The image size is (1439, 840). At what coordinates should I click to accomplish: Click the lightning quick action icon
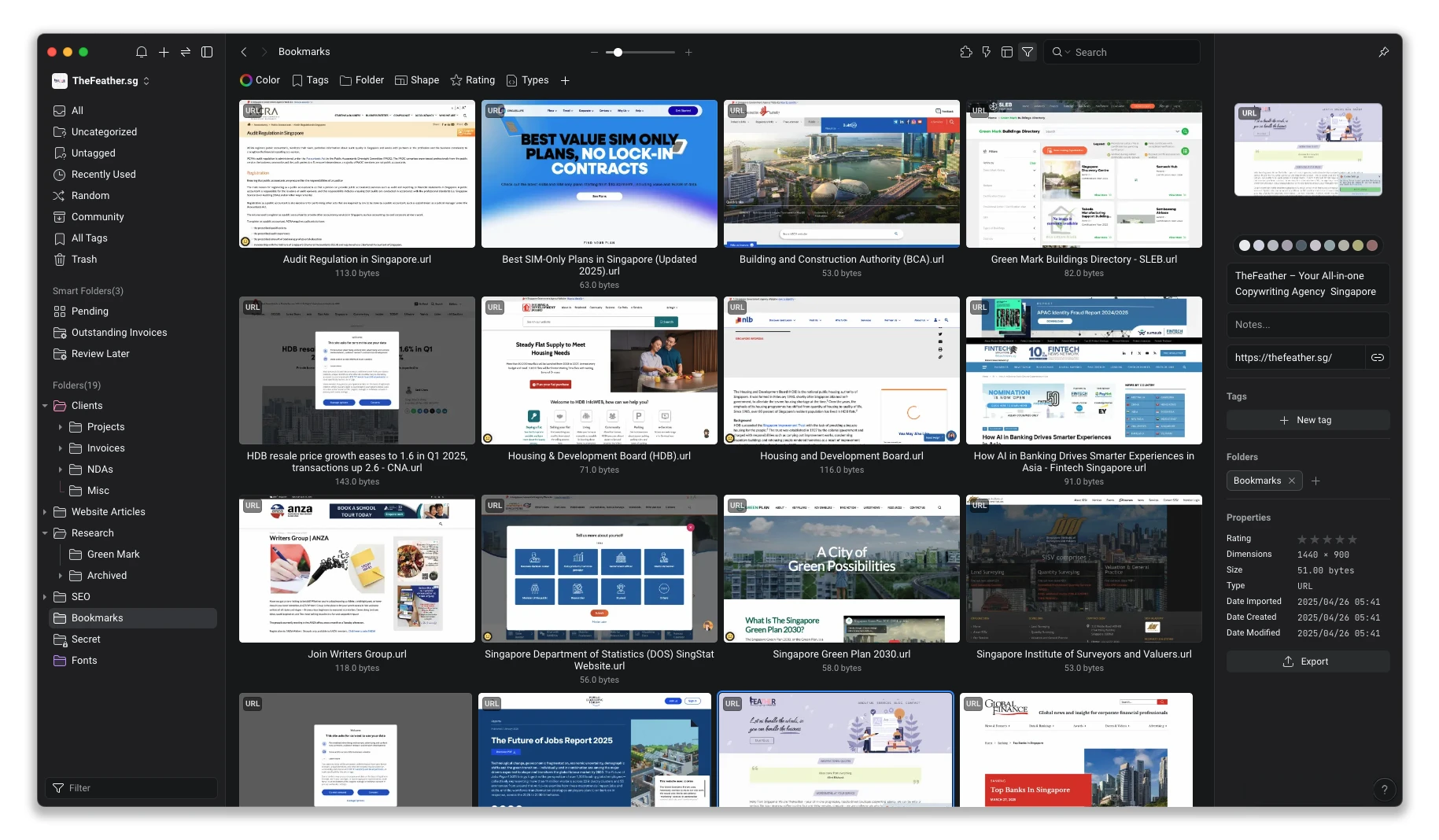coord(987,52)
